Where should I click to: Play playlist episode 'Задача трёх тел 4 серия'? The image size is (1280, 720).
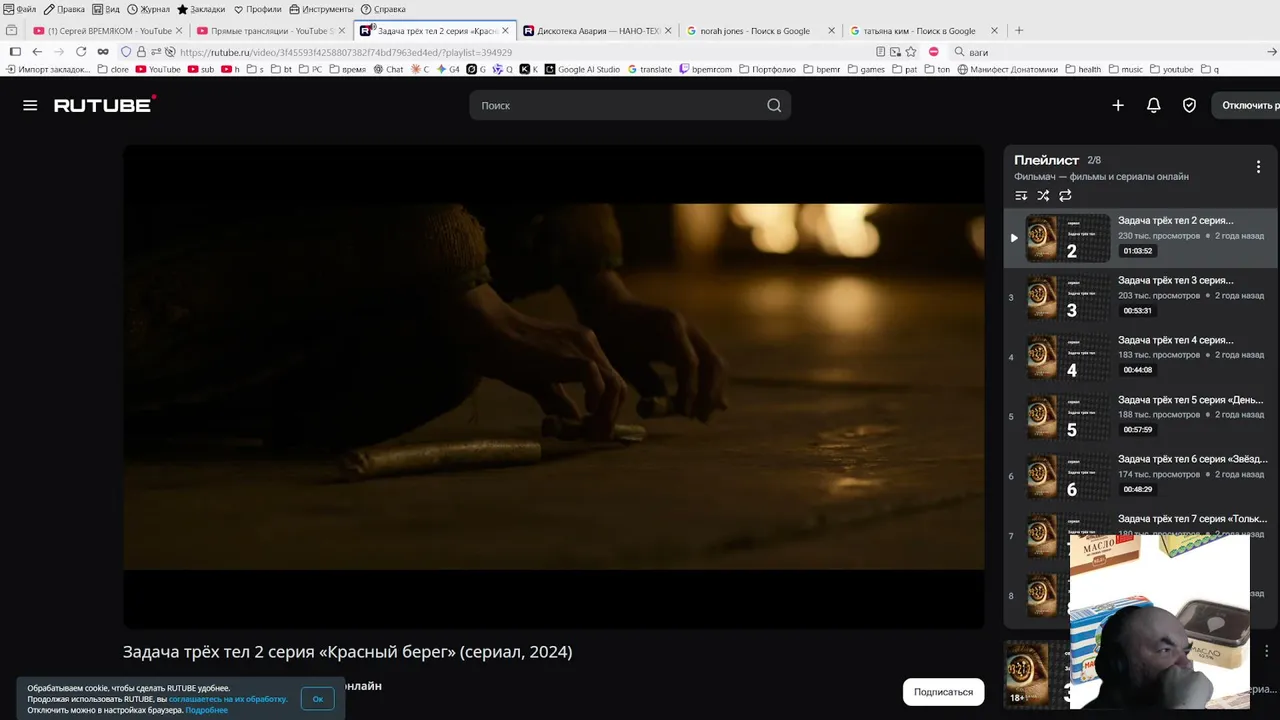point(1140,357)
